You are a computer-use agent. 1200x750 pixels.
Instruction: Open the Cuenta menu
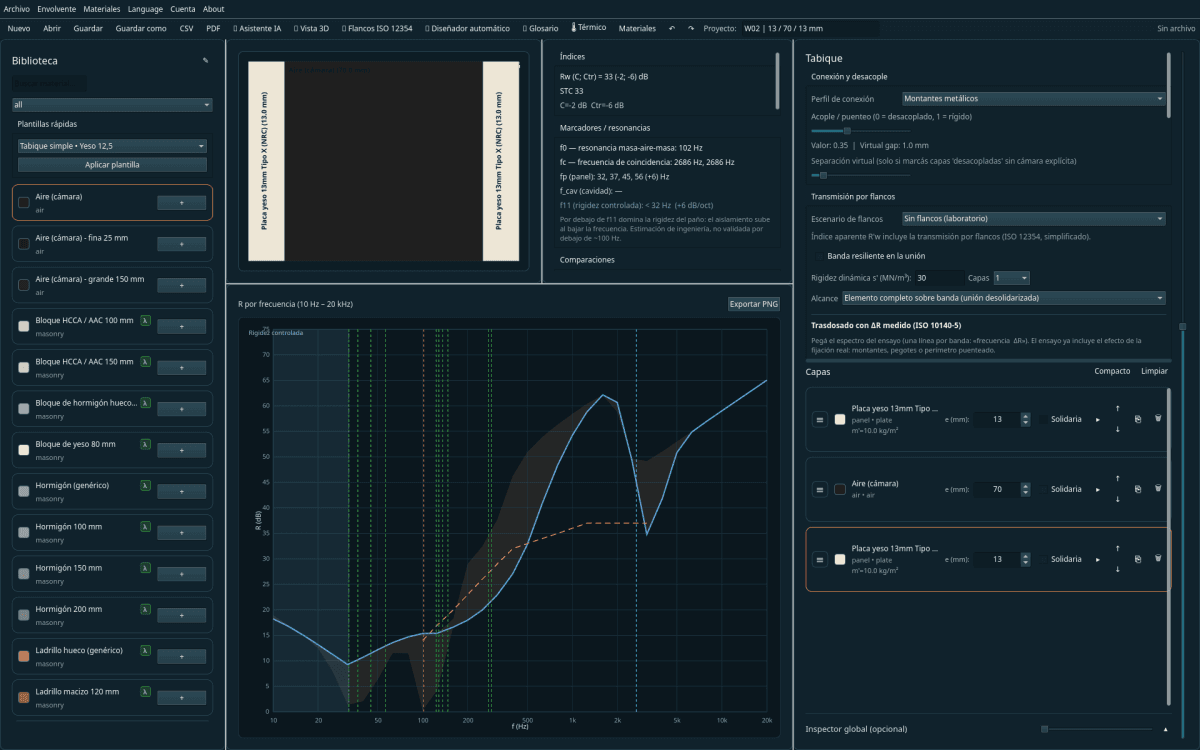pyautogui.click(x=183, y=8)
